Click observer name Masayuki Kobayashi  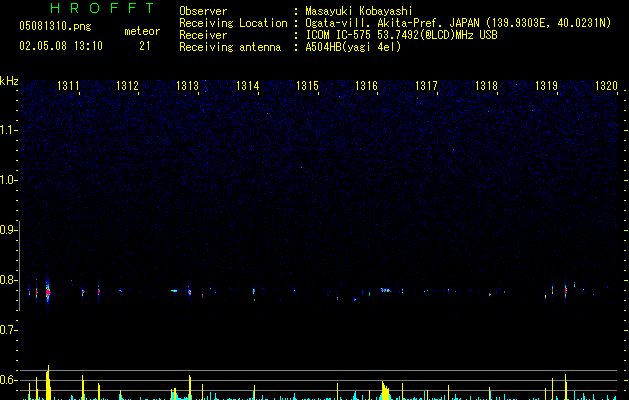(x=359, y=11)
